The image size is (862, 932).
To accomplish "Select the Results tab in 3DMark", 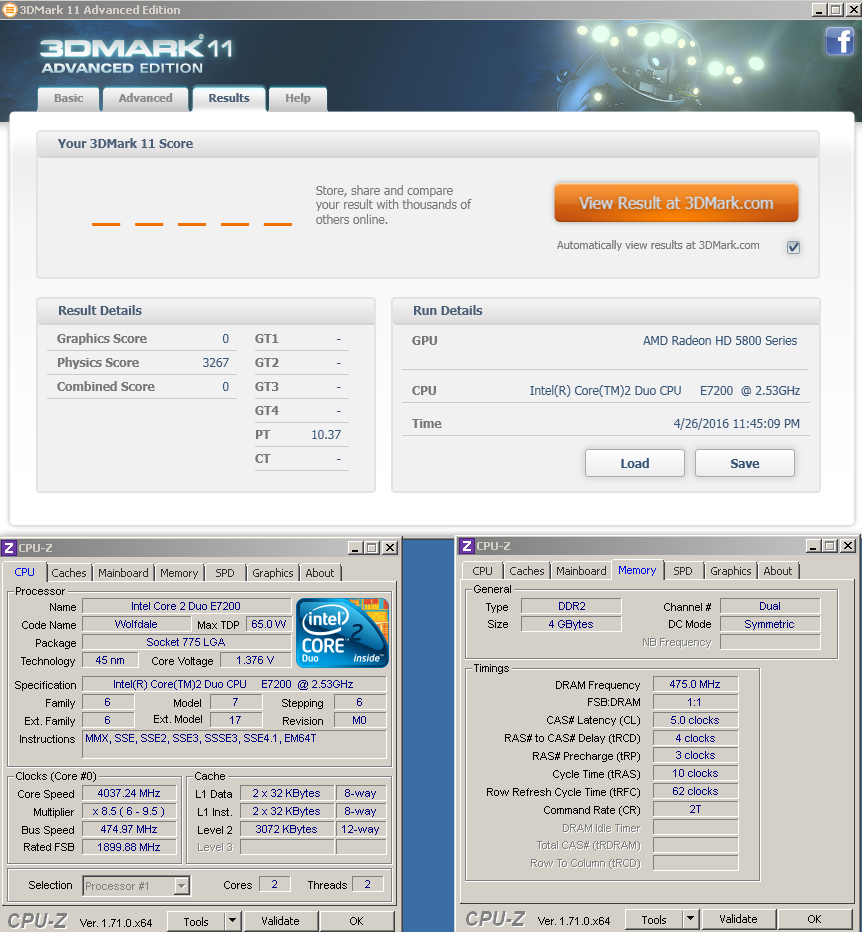I will (x=229, y=99).
